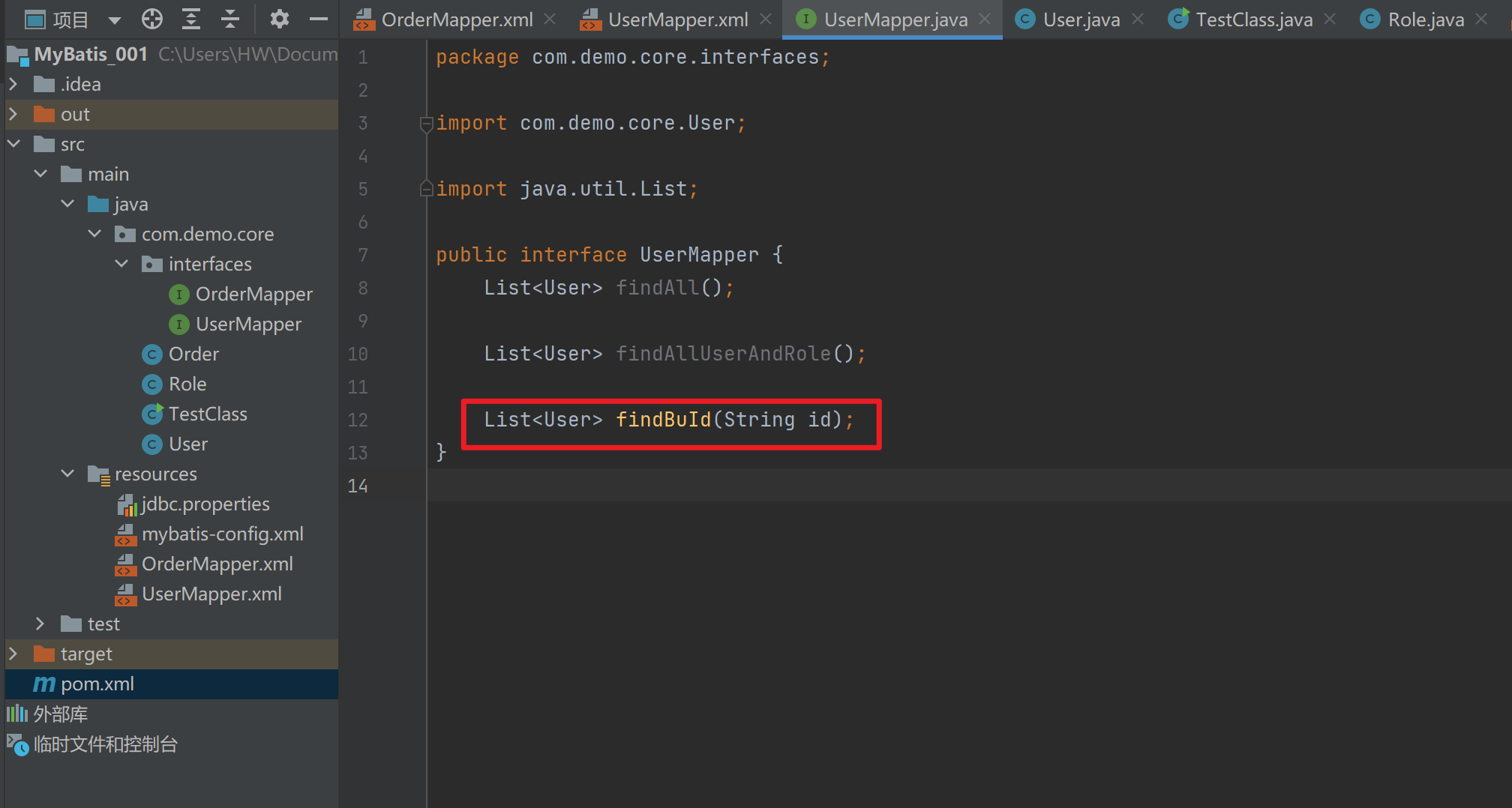Select mybatis-config.xml in the project tree

[223, 534]
